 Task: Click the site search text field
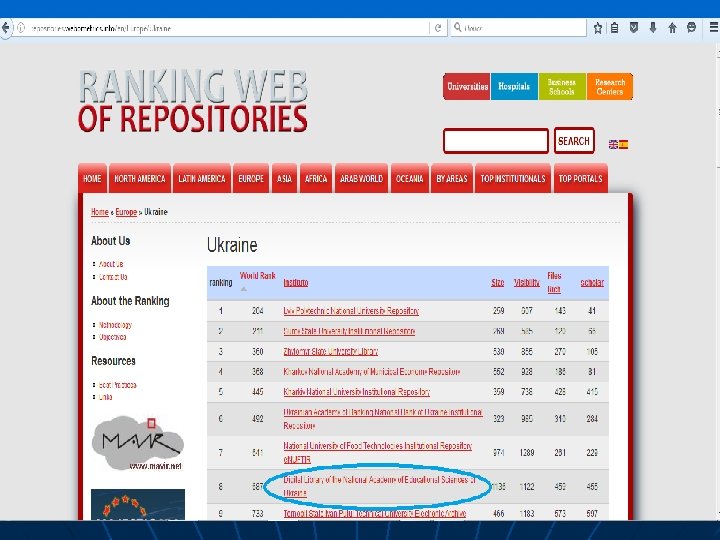pos(495,141)
